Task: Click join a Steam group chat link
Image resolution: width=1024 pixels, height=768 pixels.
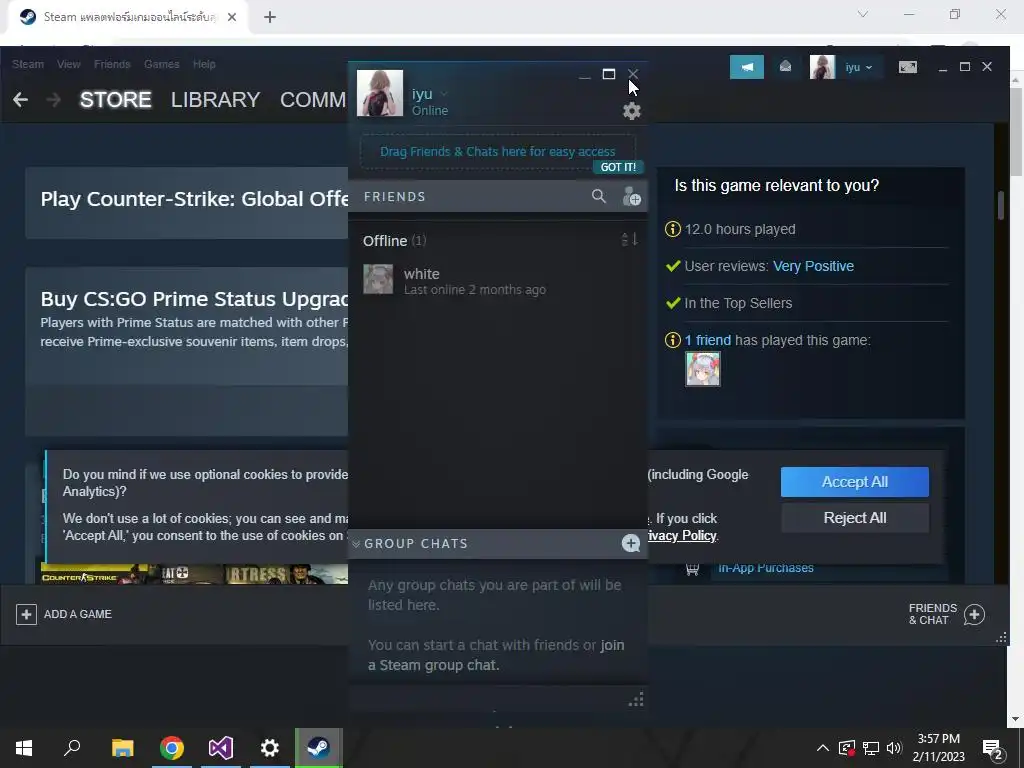Action: 496,655
